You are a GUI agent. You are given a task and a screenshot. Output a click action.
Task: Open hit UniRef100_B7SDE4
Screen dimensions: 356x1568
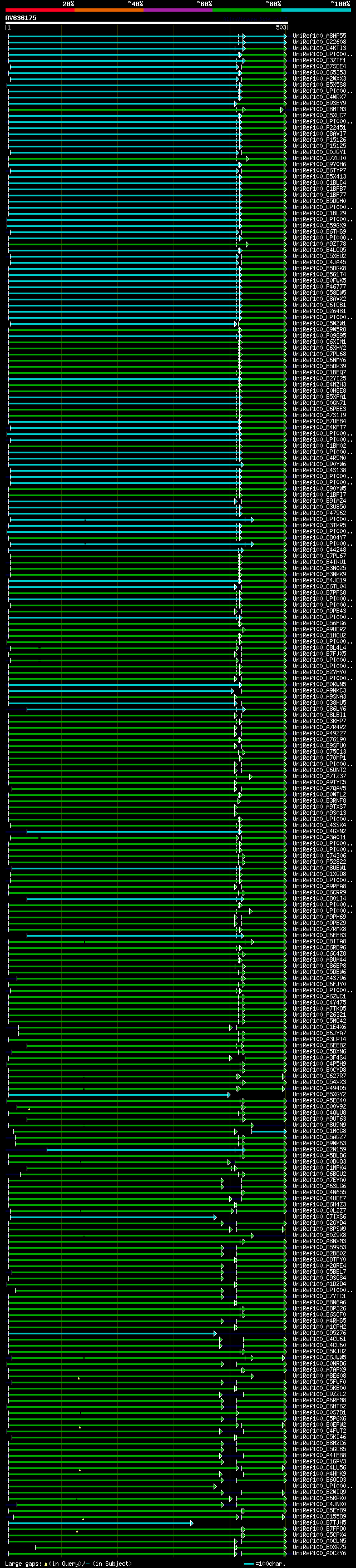pyautogui.click(x=319, y=66)
